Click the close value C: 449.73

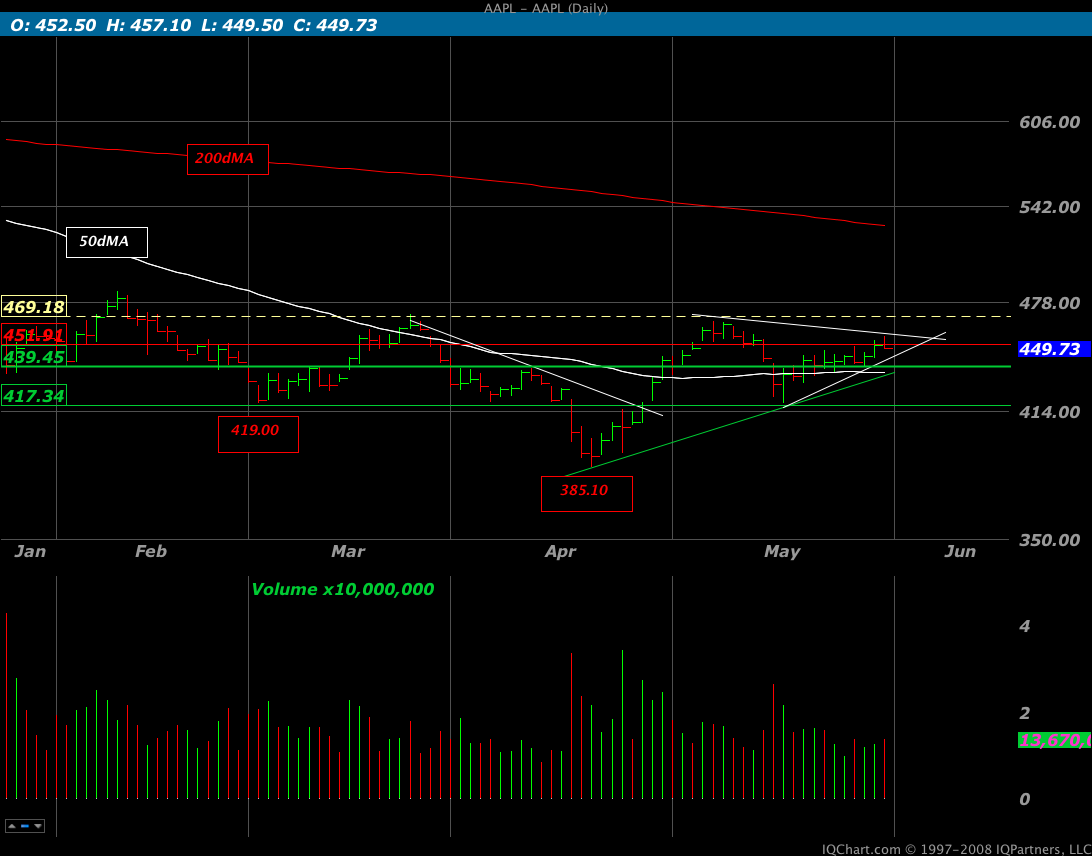click(336, 26)
